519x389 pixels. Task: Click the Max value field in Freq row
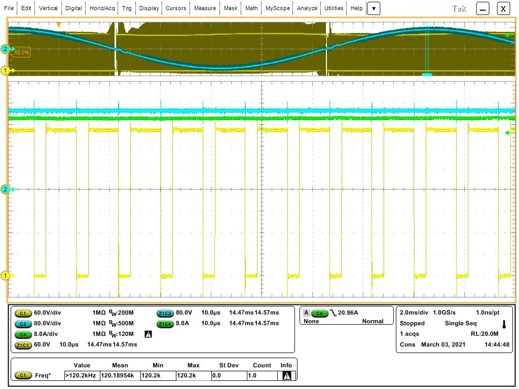pos(193,376)
